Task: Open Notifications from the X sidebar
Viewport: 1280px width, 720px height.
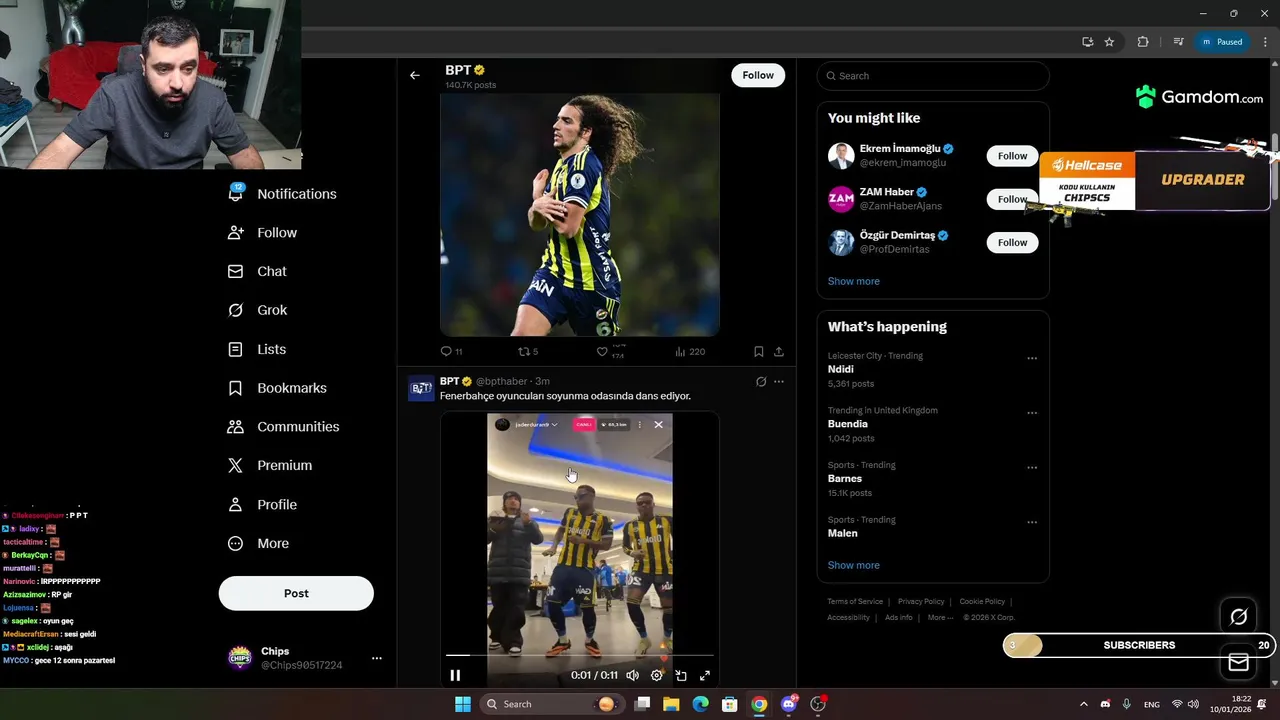Action: (x=282, y=194)
